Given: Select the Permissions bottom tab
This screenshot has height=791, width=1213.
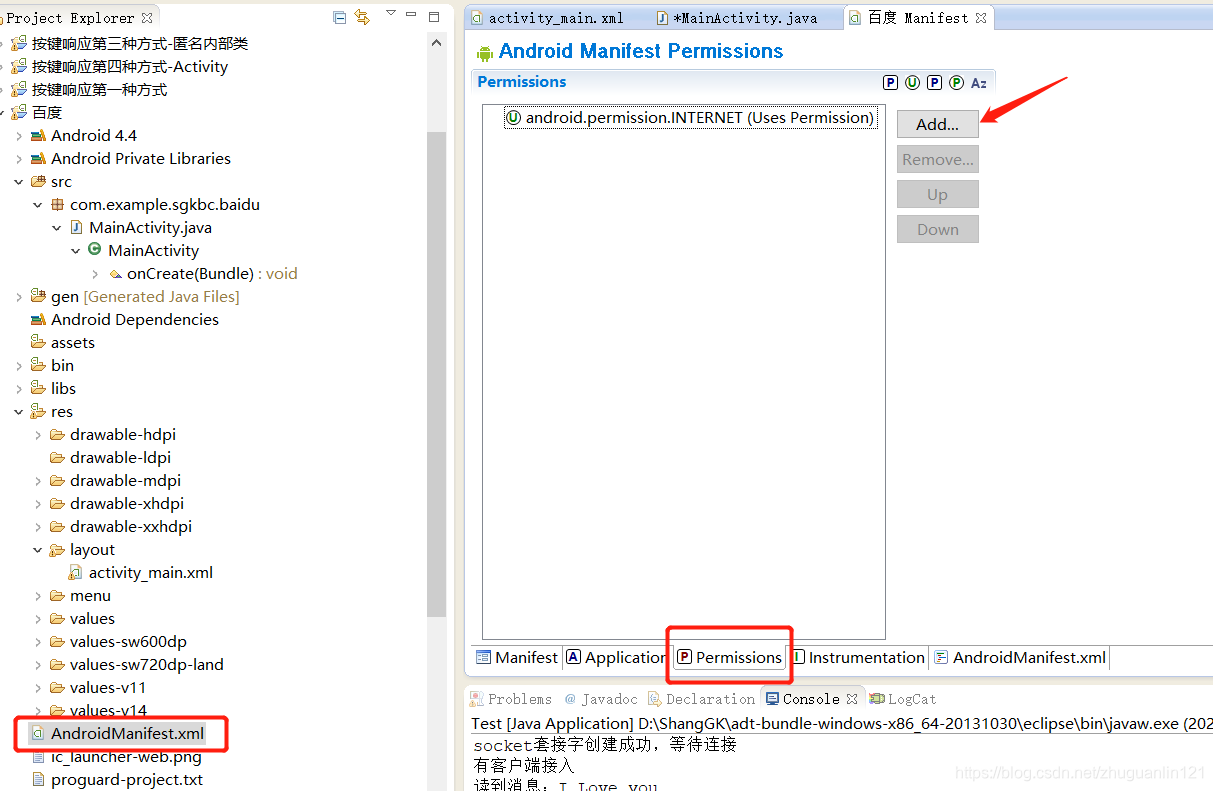Looking at the screenshot, I should 729,657.
